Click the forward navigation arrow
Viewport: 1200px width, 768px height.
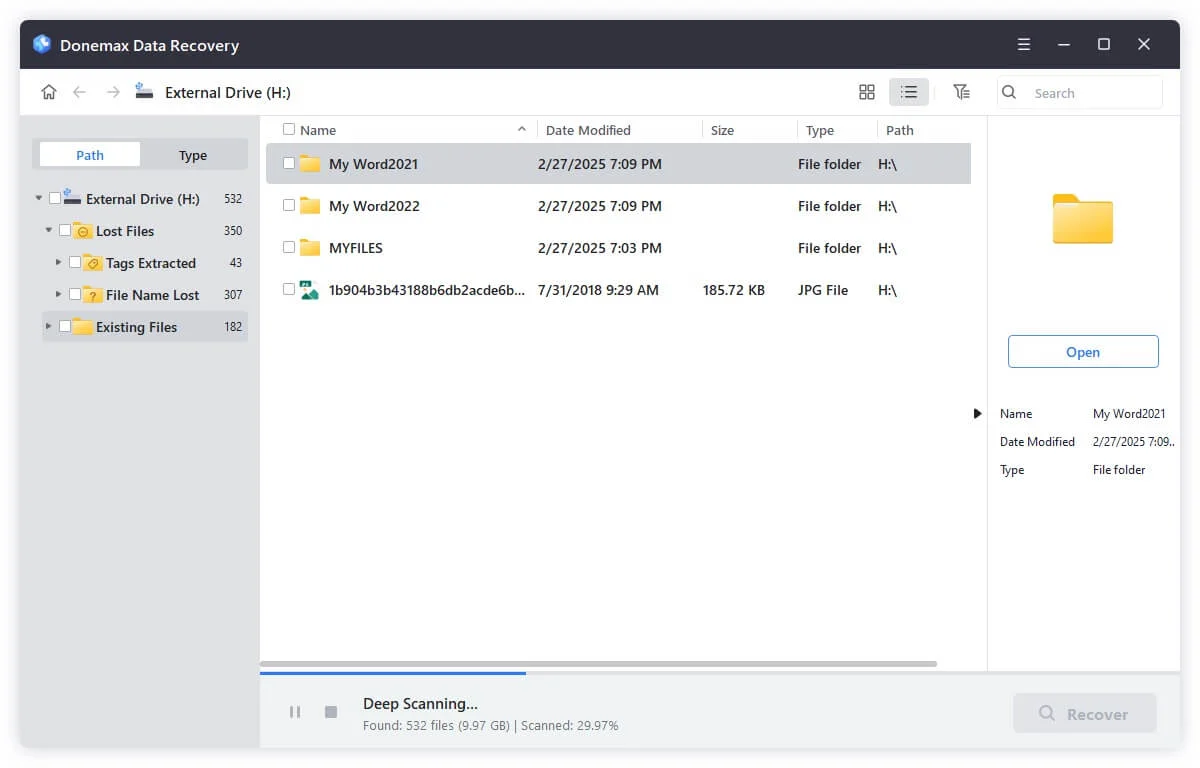(x=112, y=91)
